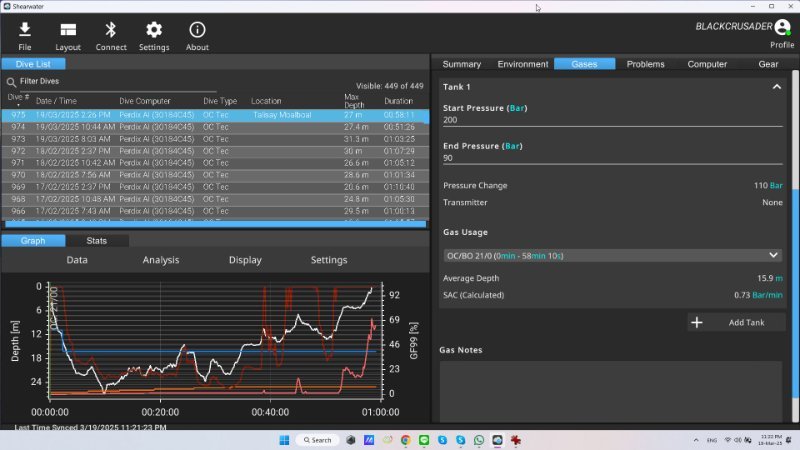Open the OC/BO 21/0 gas usage dropdown

pos(612,256)
